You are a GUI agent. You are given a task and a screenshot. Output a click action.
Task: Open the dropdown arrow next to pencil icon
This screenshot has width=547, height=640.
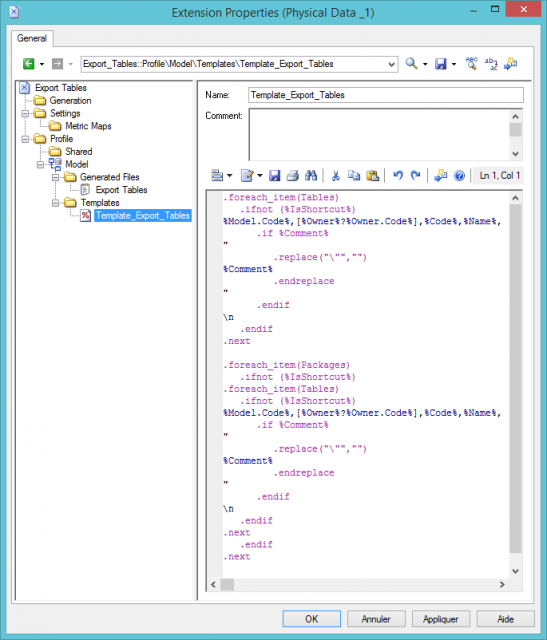pyautogui.click(x=260, y=176)
